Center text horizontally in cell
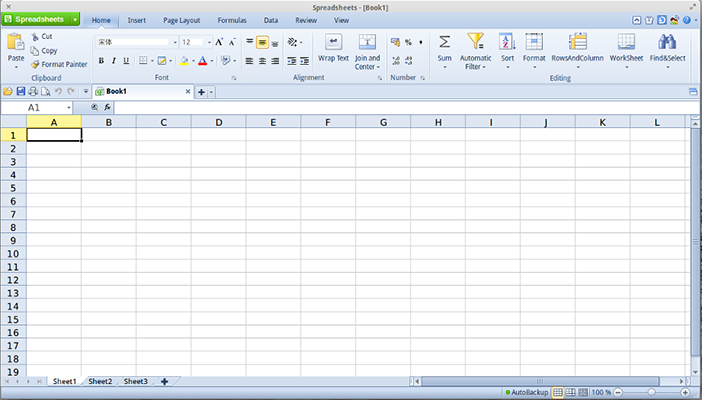 (262, 61)
